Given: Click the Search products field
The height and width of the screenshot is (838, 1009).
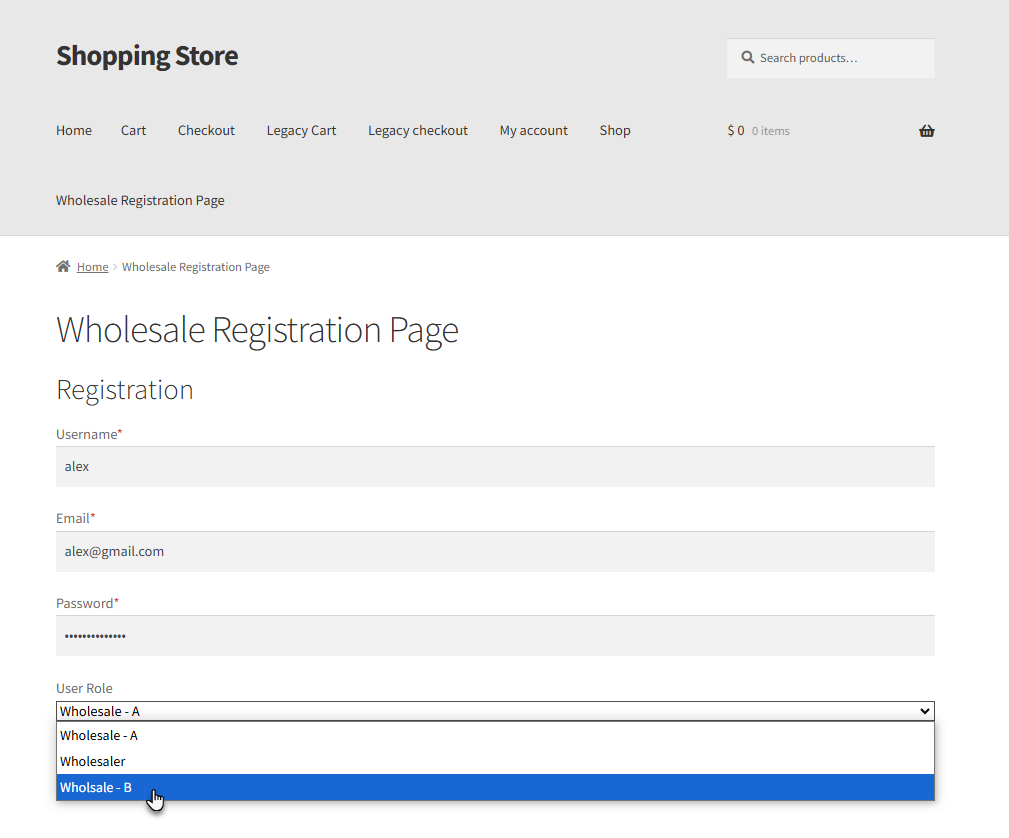Looking at the screenshot, I should 830,57.
